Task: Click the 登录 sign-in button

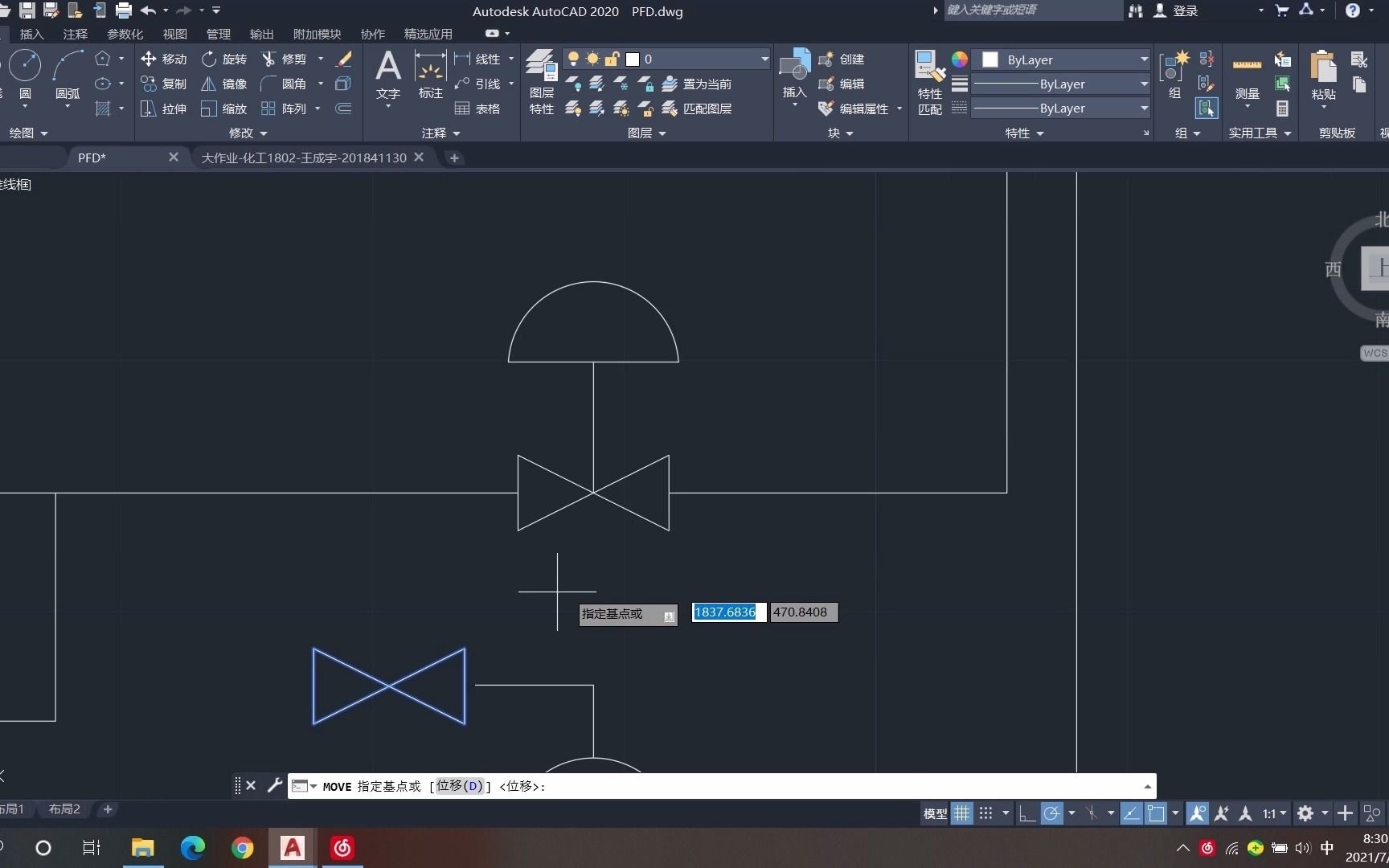Action: (x=1186, y=10)
